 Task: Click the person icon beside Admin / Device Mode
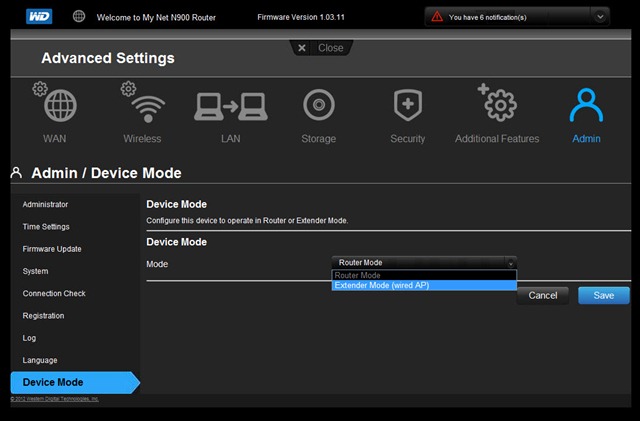click(16, 173)
